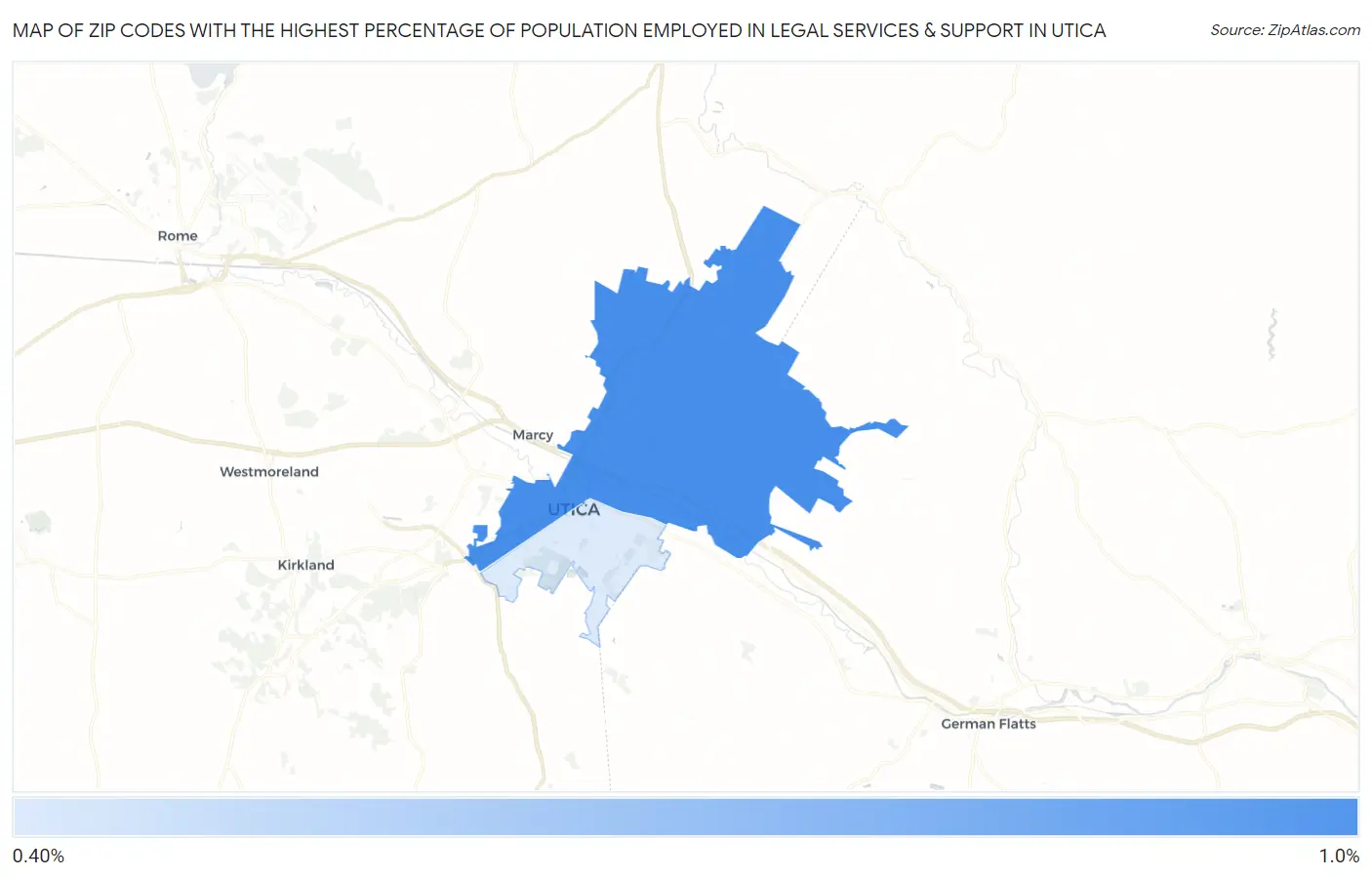
Task: Click the UTICA map label
Action: tap(574, 509)
